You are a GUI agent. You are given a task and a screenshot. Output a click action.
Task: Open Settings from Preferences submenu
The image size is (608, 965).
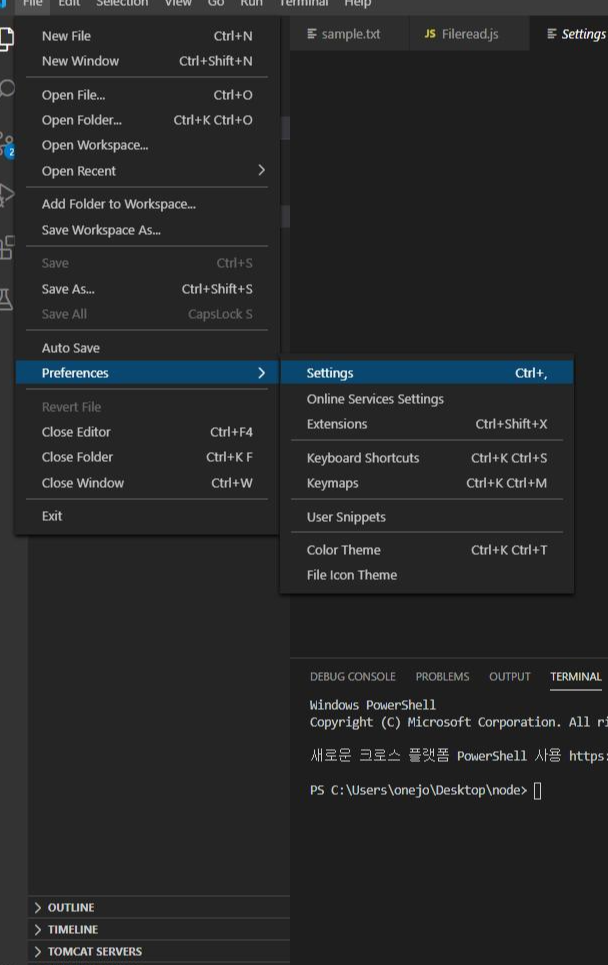[x=426, y=373]
